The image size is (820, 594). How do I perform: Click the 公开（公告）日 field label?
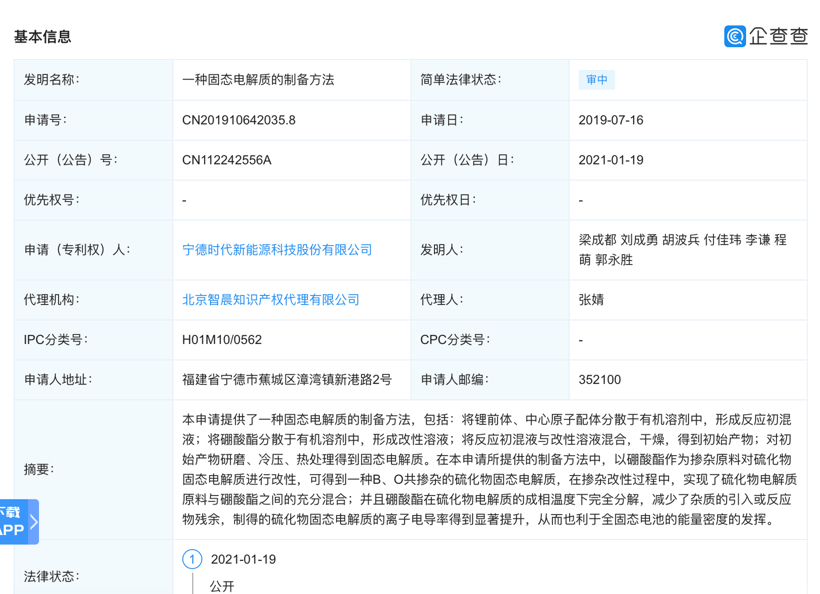click(x=468, y=160)
